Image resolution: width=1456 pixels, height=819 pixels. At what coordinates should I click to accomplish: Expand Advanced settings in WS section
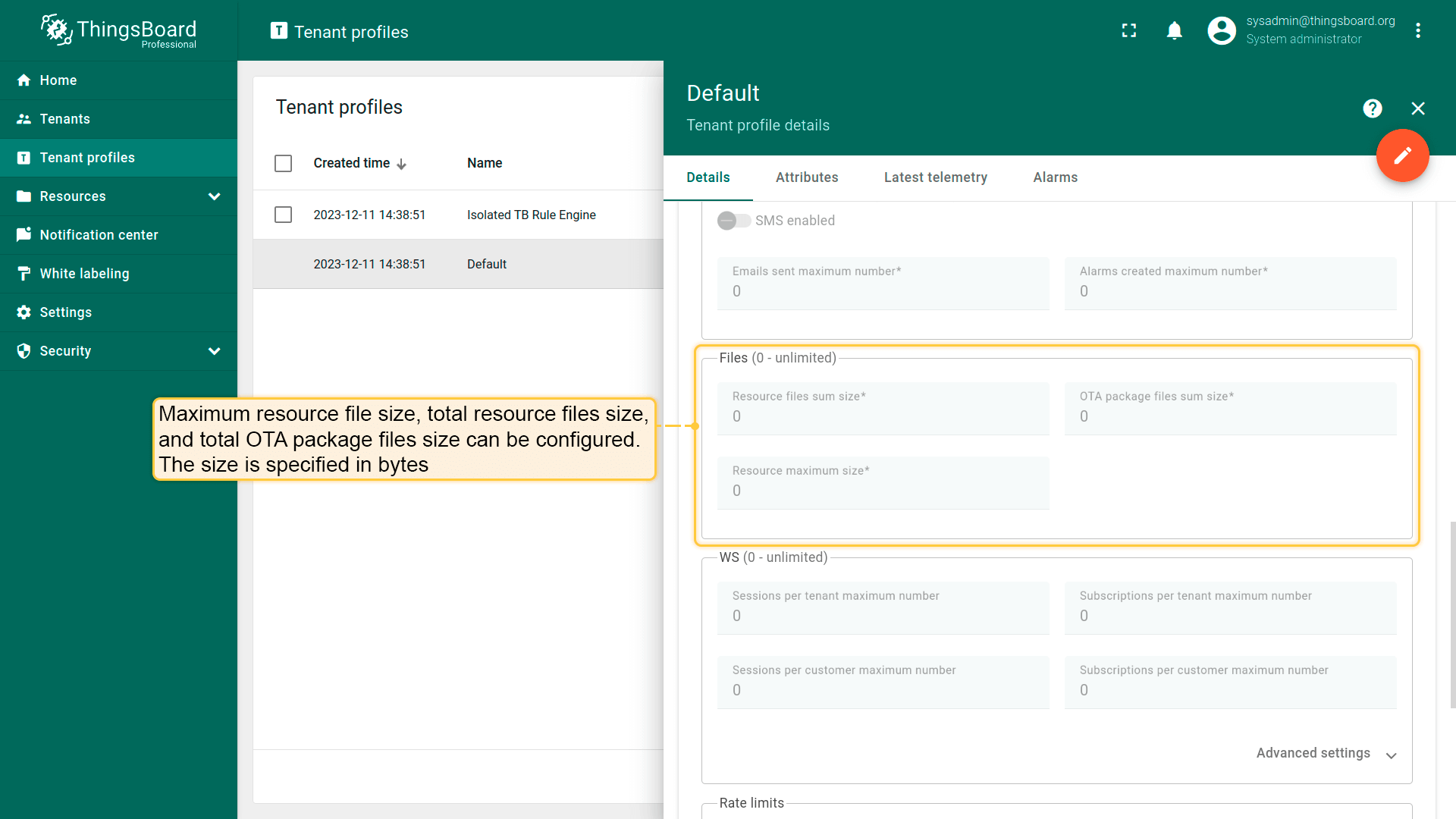tap(1326, 753)
